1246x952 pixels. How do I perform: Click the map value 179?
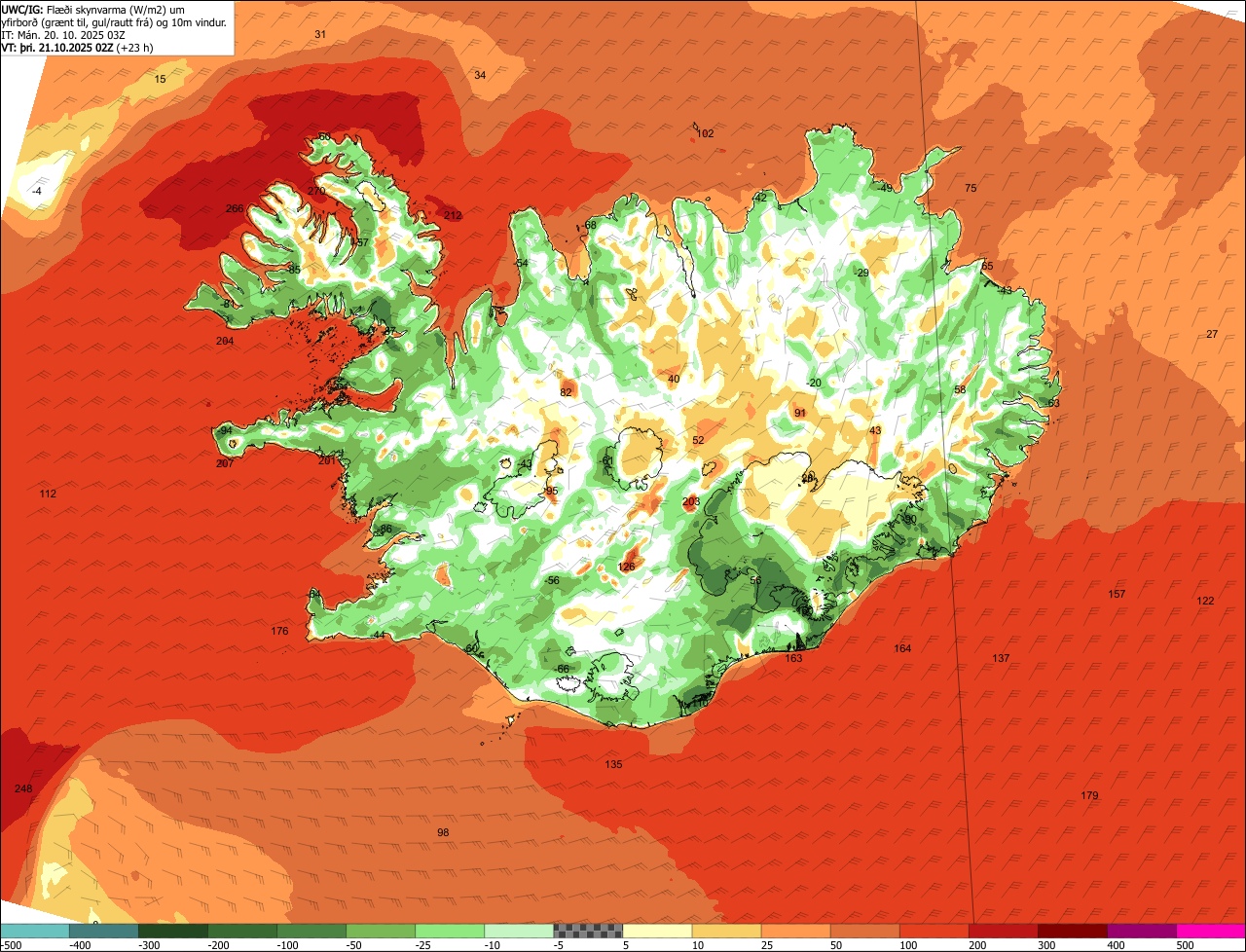point(1089,795)
